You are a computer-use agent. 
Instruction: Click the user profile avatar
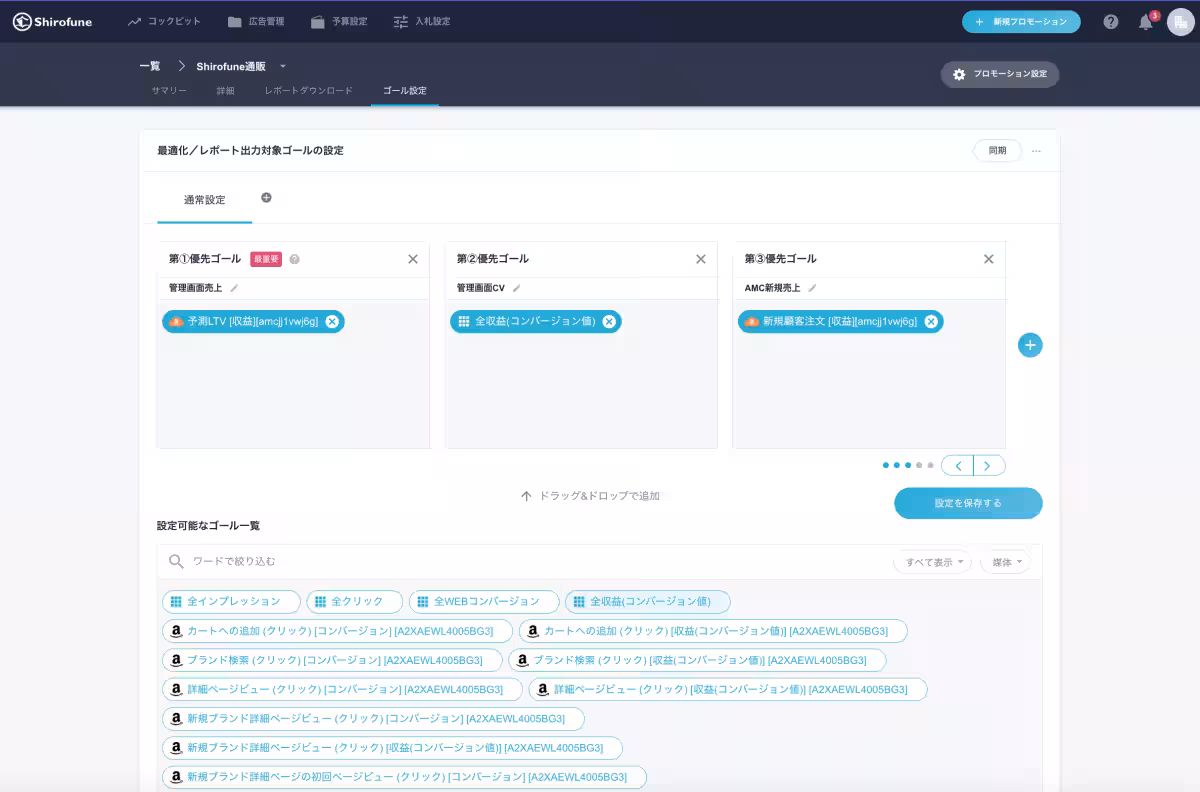coord(1180,22)
